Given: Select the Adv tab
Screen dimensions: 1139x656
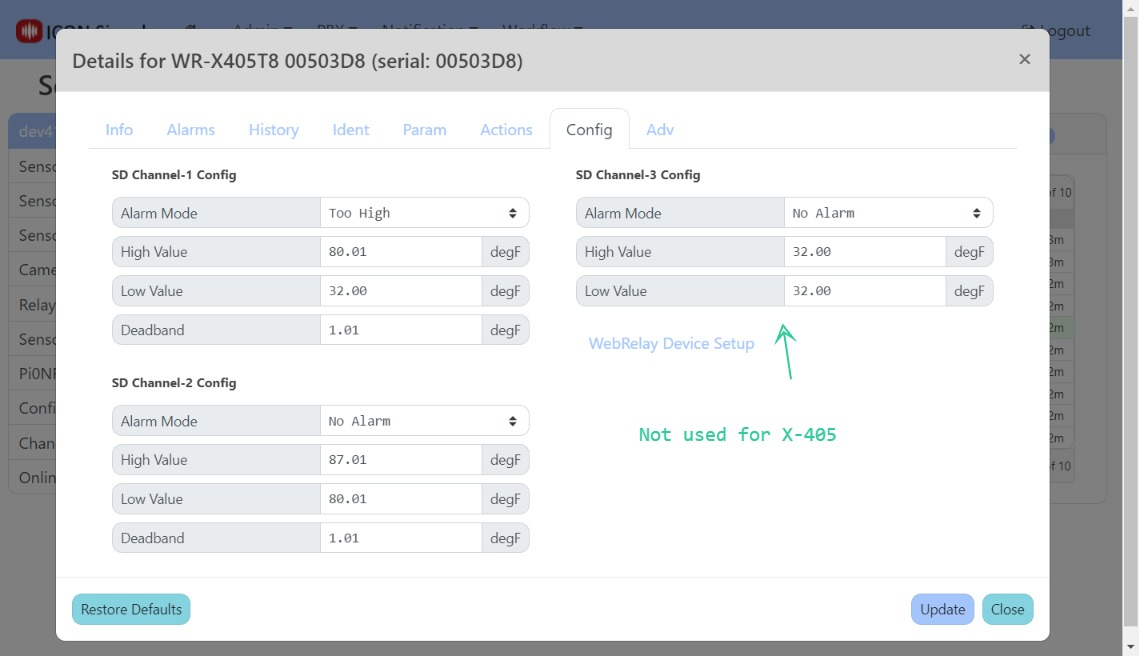Looking at the screenshot, I should pyautogui.click(x=660, y=129).
